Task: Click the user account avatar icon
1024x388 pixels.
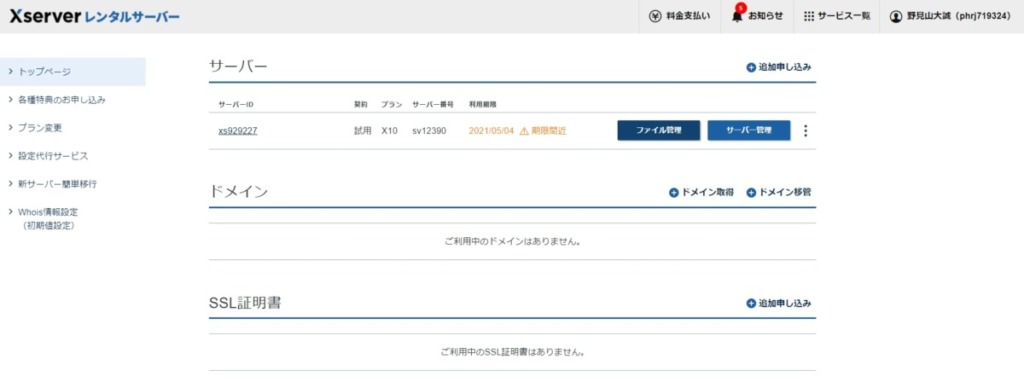Action: coord(896,16)
